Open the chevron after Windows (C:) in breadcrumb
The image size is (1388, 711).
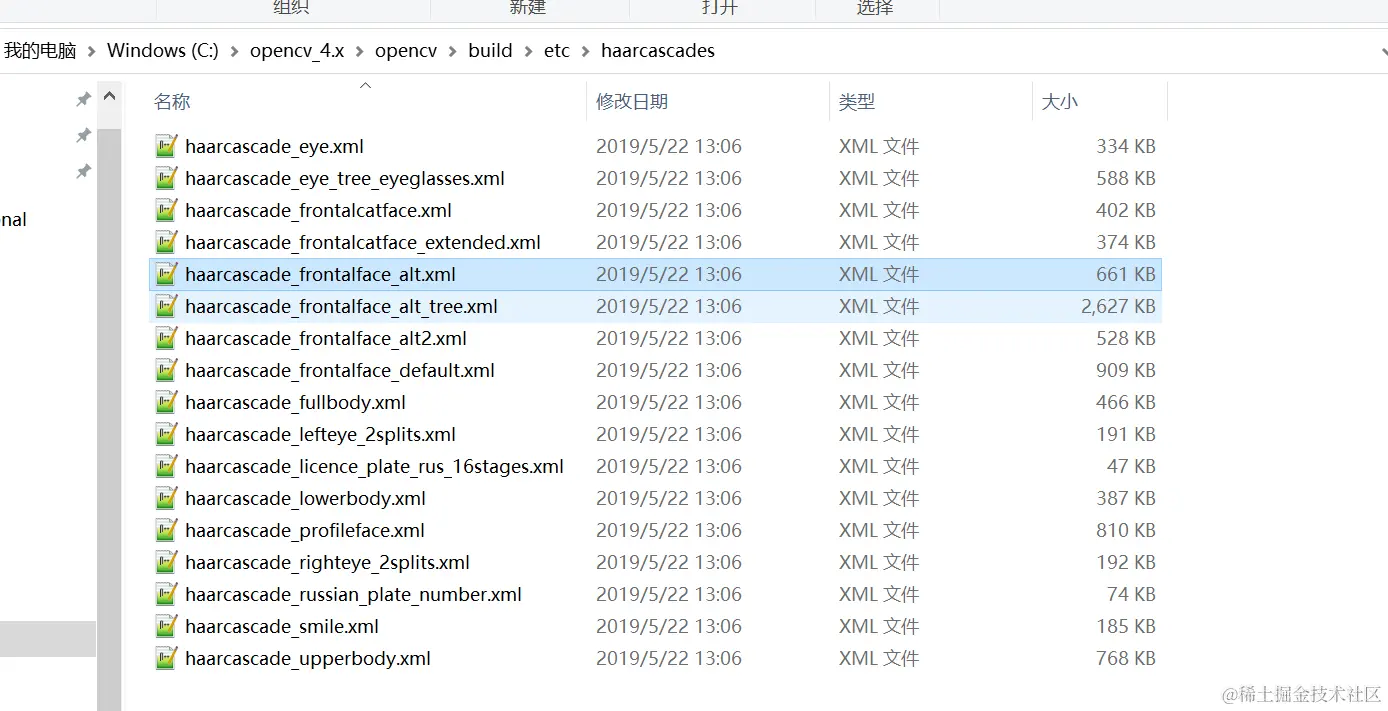pyautogui.click(x=235, y=51)
